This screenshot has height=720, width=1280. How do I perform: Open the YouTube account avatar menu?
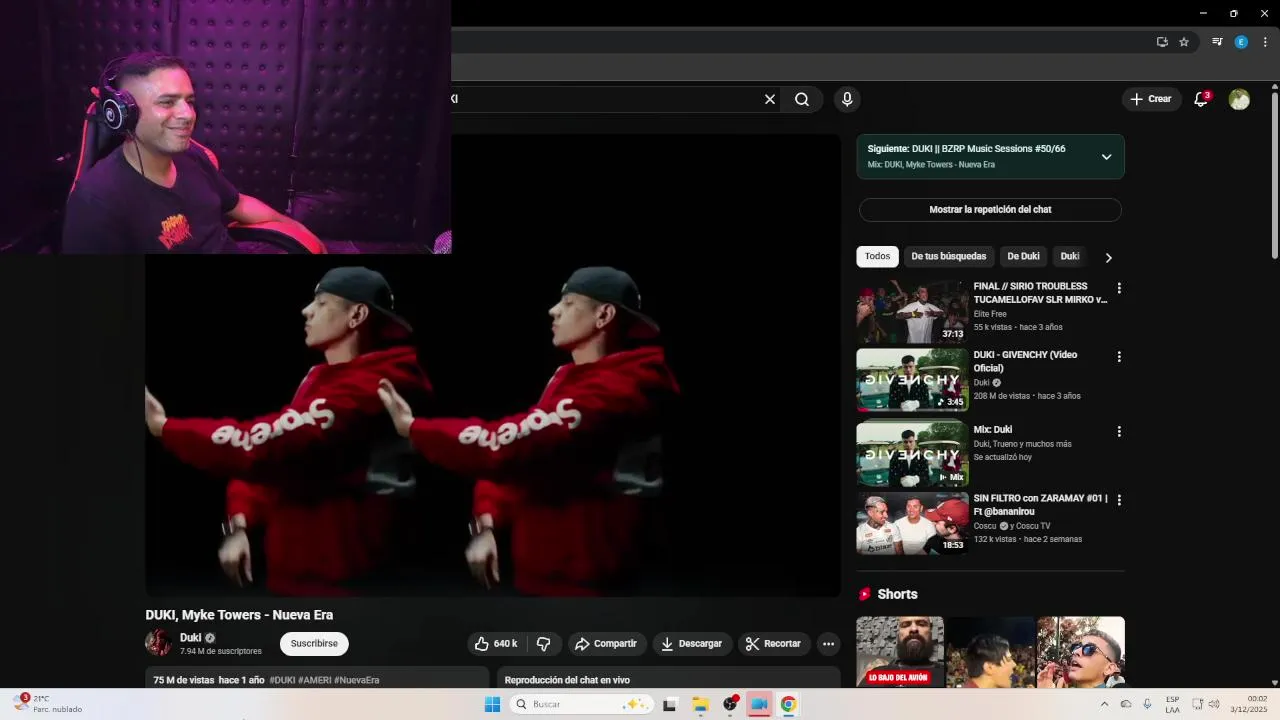[1239, 99]
